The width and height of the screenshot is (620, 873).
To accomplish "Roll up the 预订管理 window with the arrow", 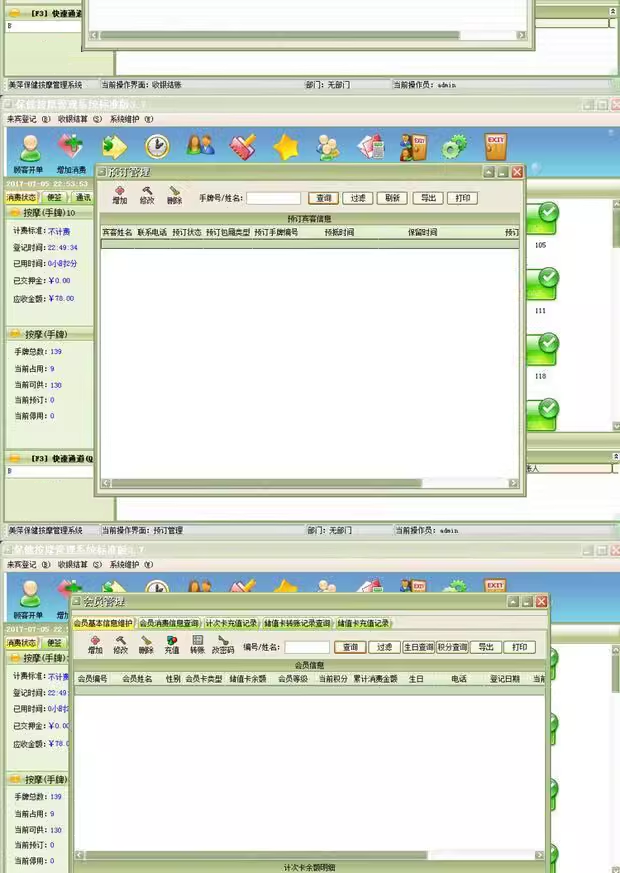I will tap(489, 172).
